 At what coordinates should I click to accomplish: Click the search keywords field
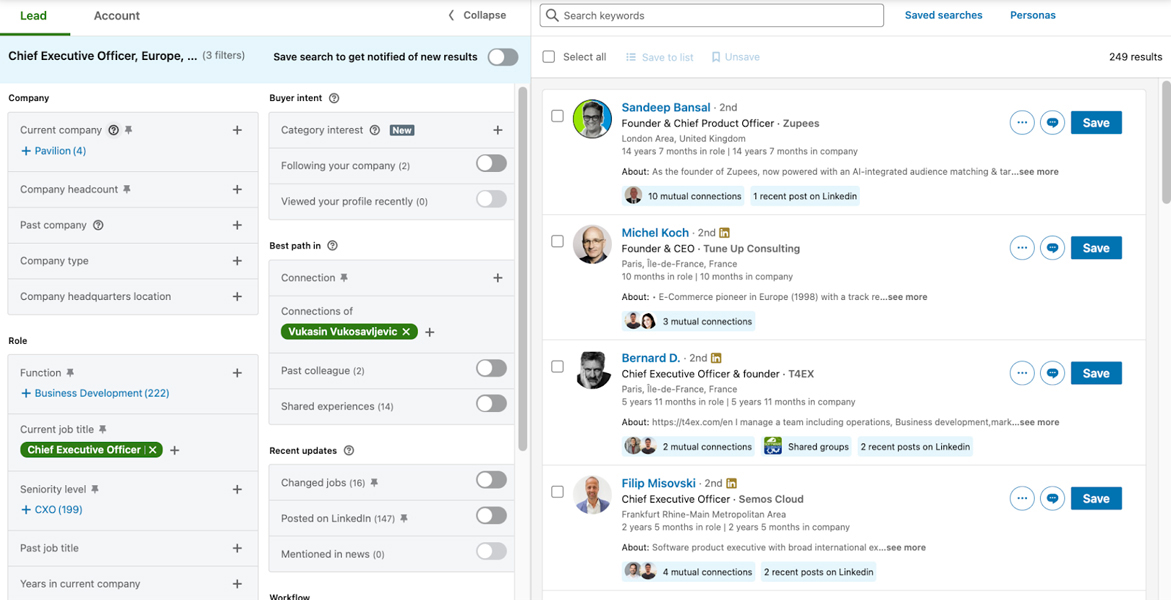coord(711,15)
